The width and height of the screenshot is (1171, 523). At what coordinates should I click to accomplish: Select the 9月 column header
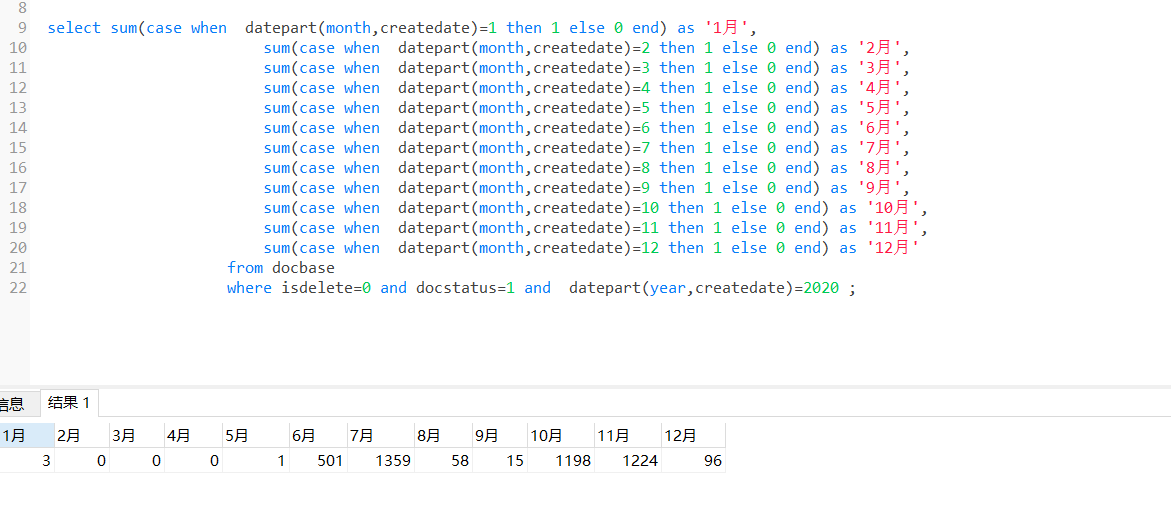coord(500,436)
